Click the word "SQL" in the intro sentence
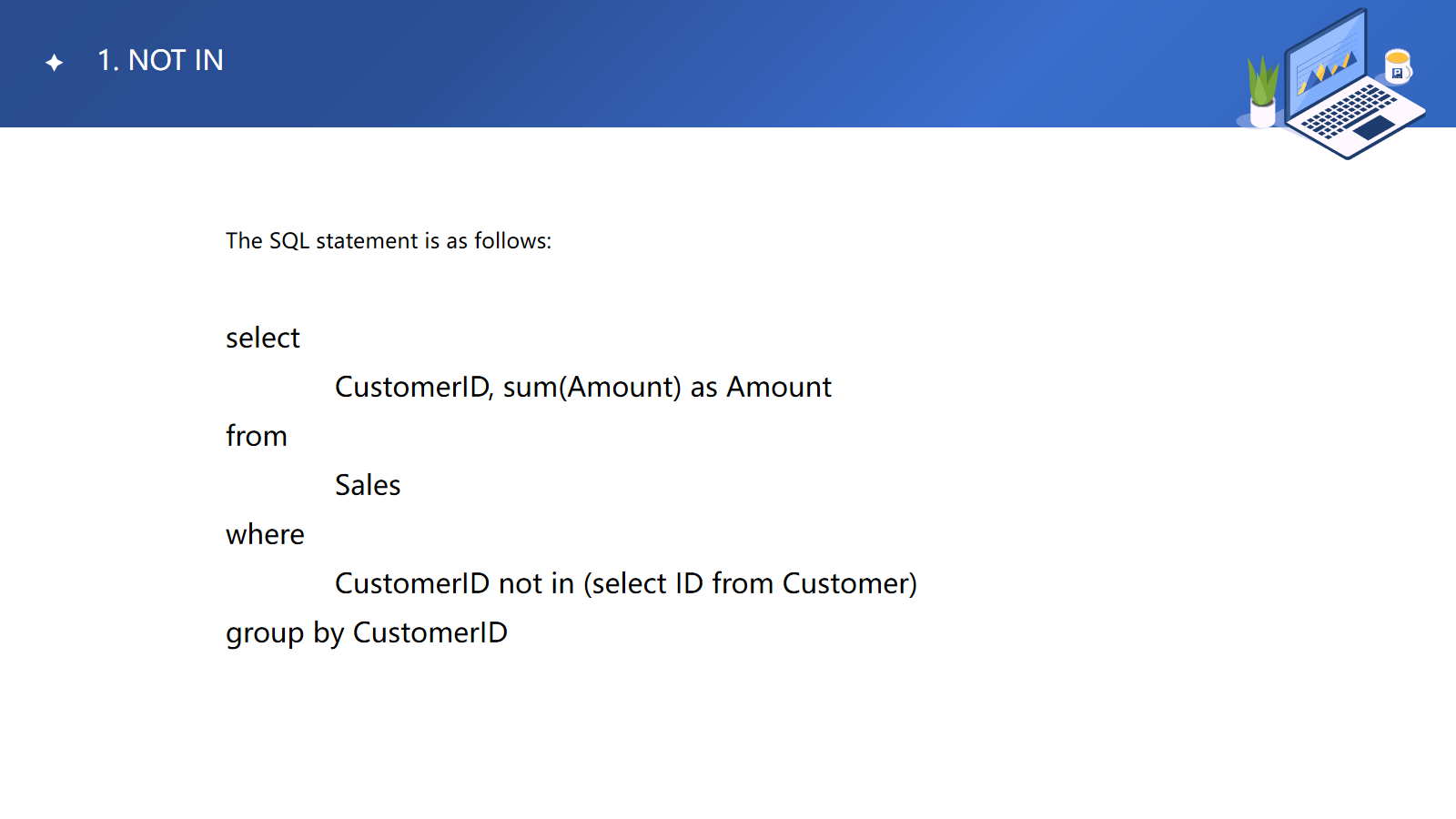This screenshot has height=819, width=1456. coord(289,241)
